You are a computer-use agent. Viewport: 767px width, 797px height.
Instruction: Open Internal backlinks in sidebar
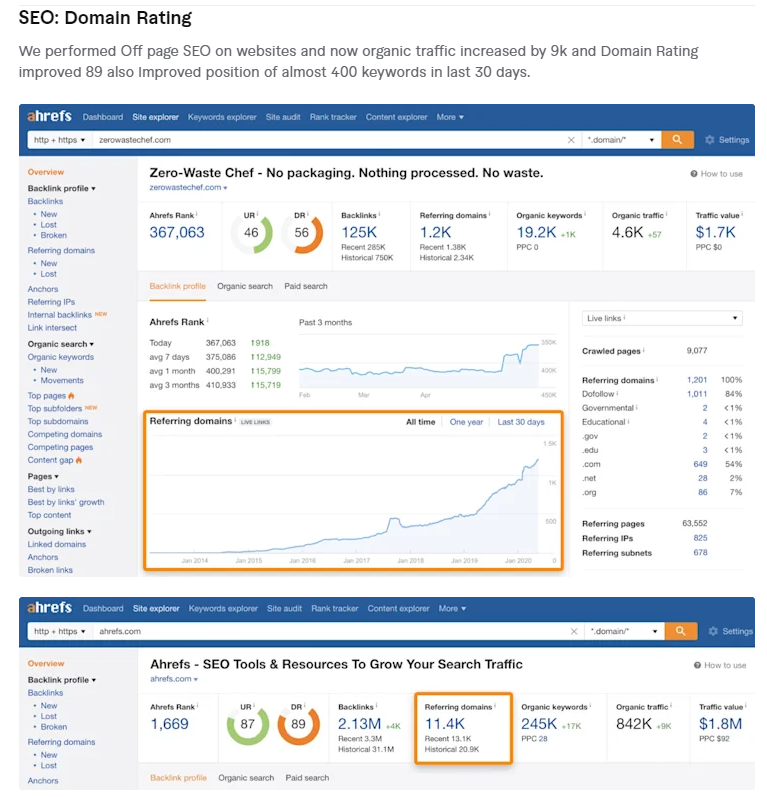[59, 315]
